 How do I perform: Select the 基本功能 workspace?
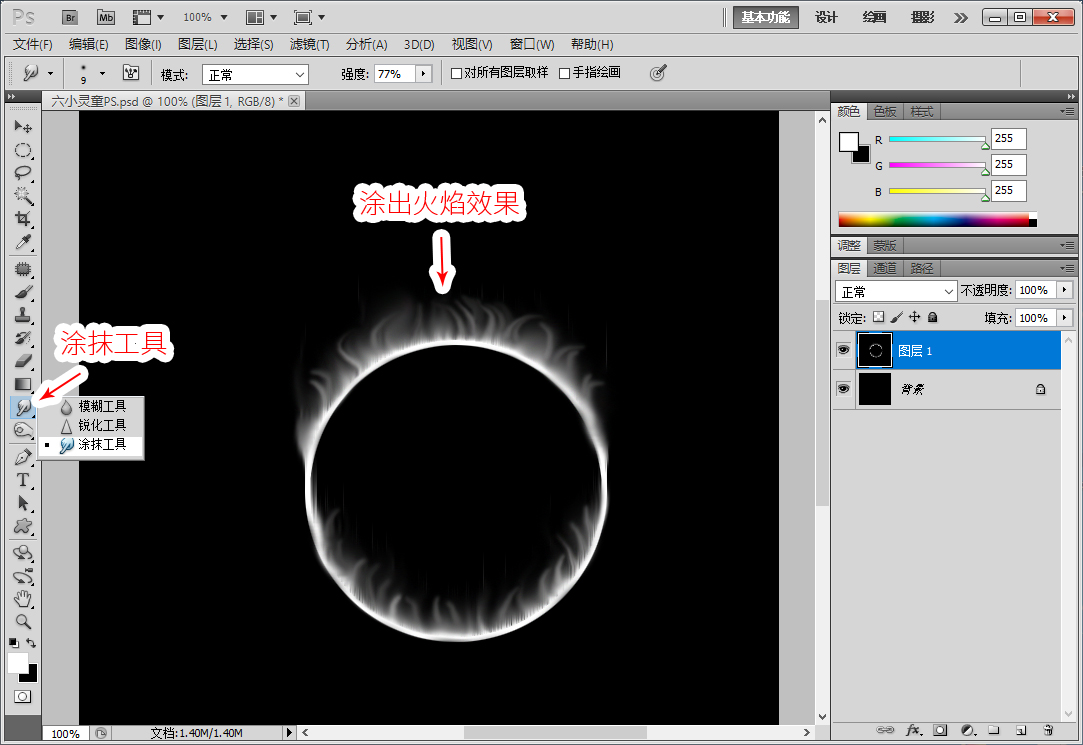(x=765, y=17)
